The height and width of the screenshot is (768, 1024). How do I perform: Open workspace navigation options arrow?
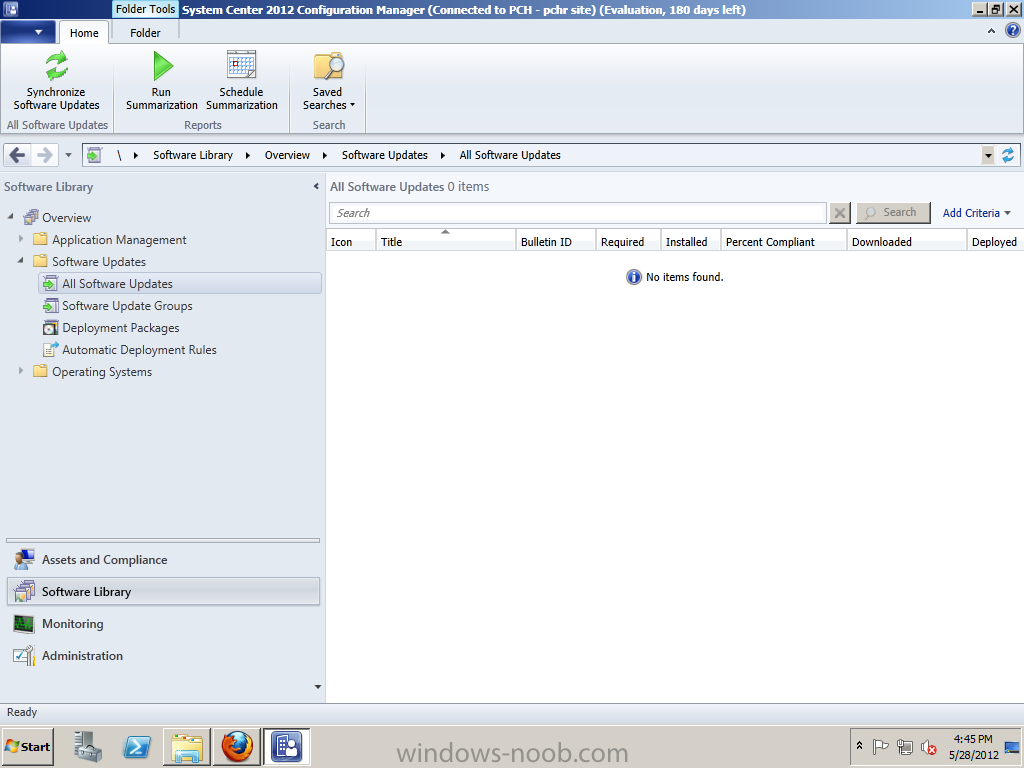[x=318, y=687]
